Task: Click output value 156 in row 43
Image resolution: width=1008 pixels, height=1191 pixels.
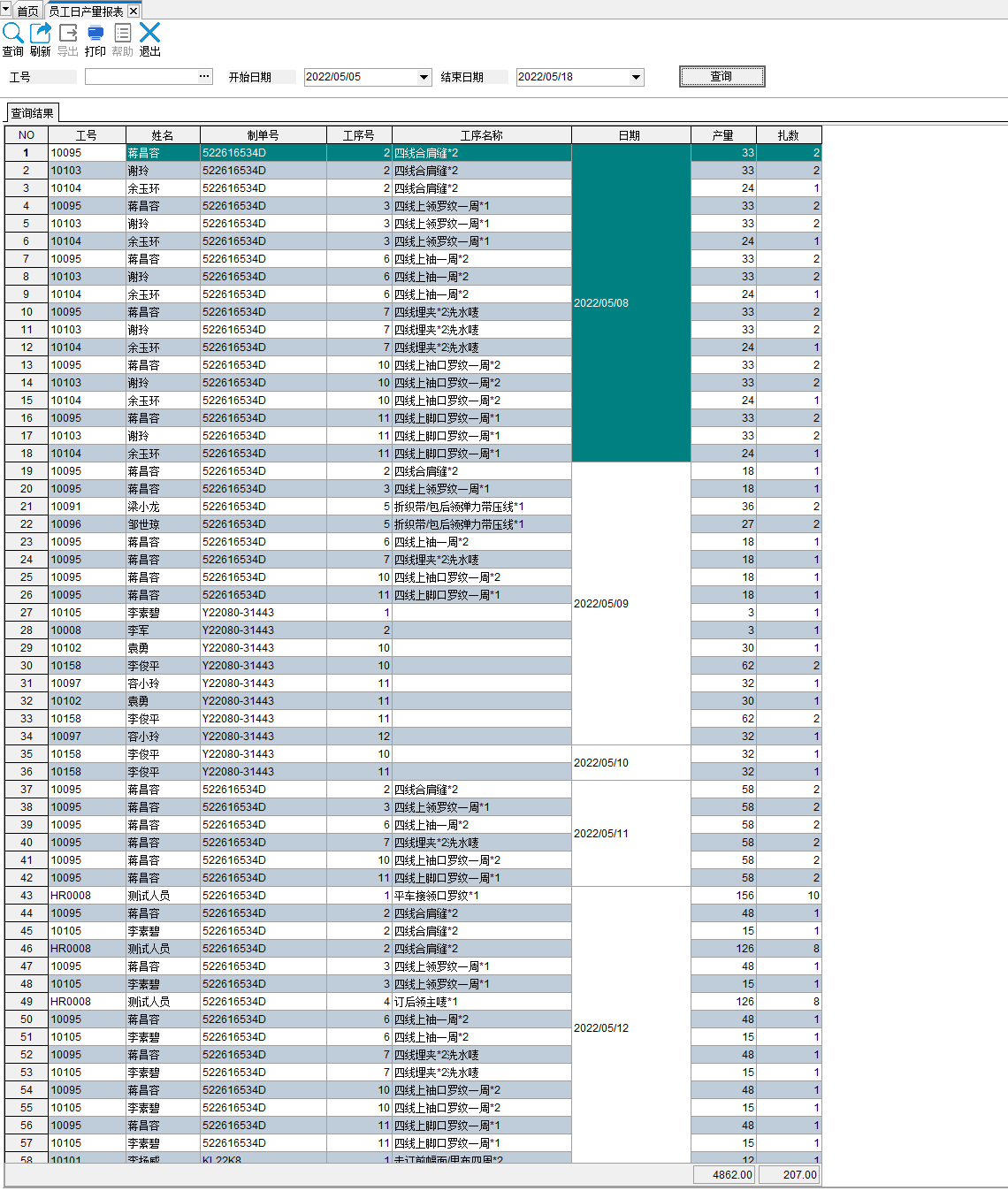Action: (723, 896)
